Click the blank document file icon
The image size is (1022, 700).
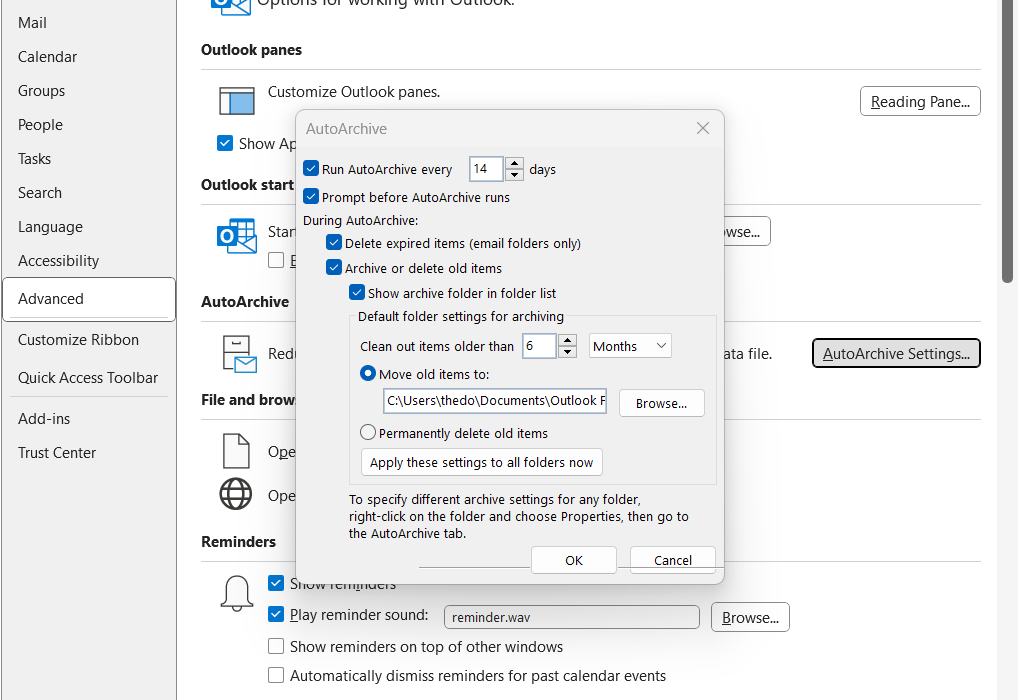pyautogui.click(x=236, y=451)
